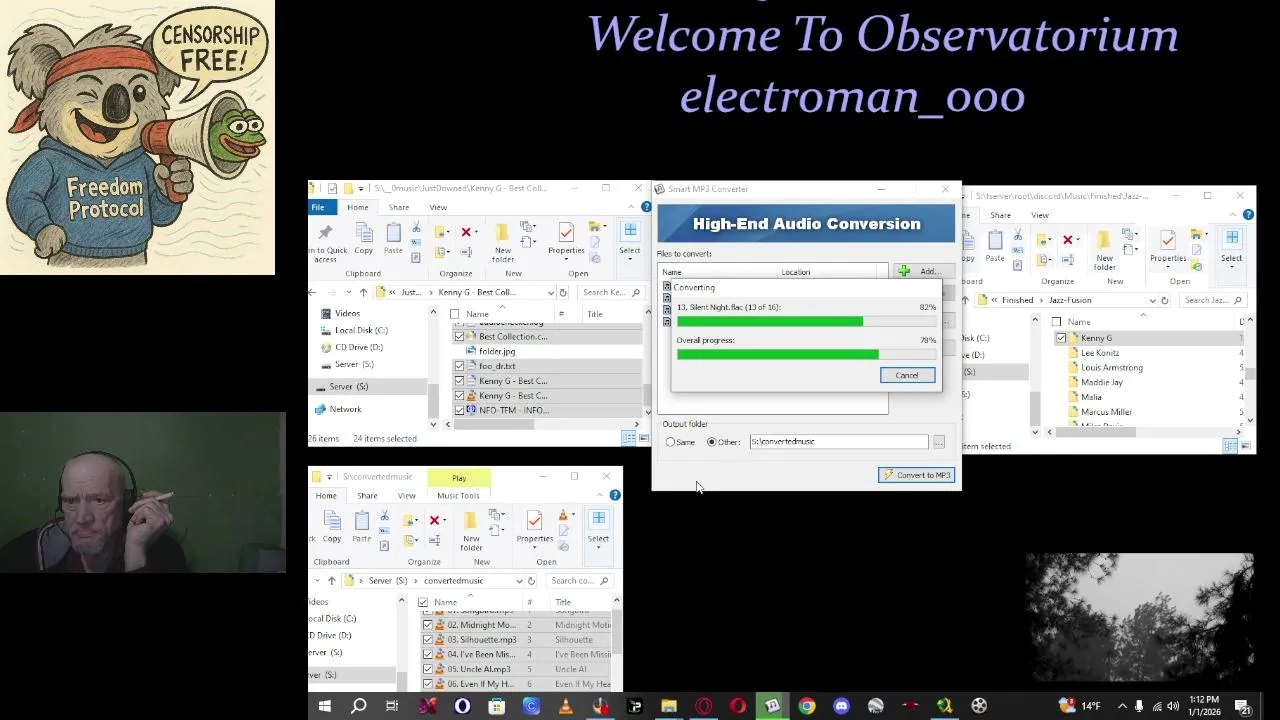Toggle checkbox for foo_dr.txt file
This screenshot has height=720, width=1280.
[x=459, y=366]
